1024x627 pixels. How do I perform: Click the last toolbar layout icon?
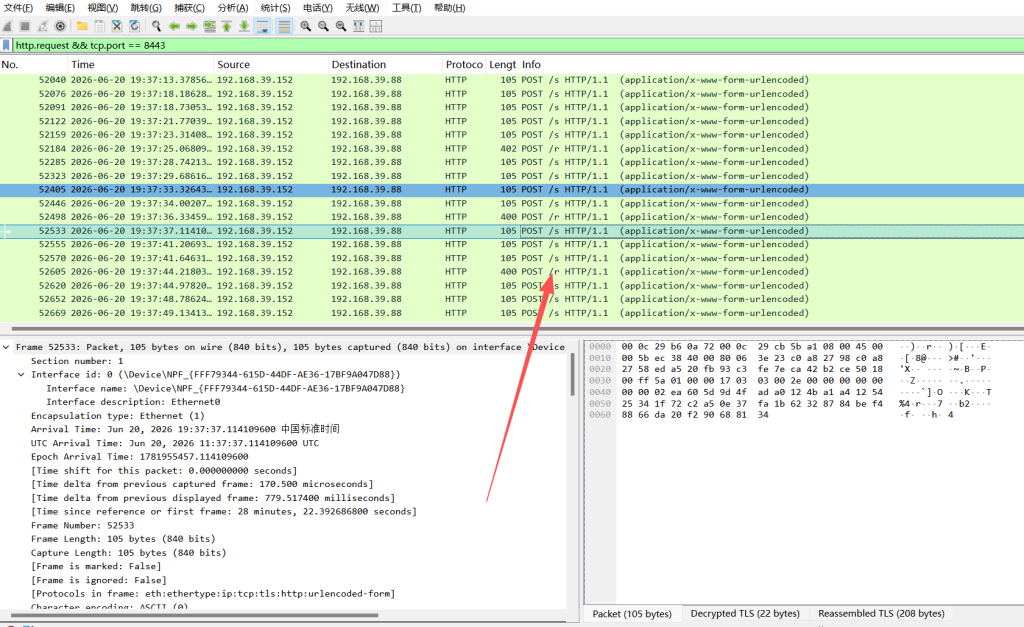(x=376, y=26)
